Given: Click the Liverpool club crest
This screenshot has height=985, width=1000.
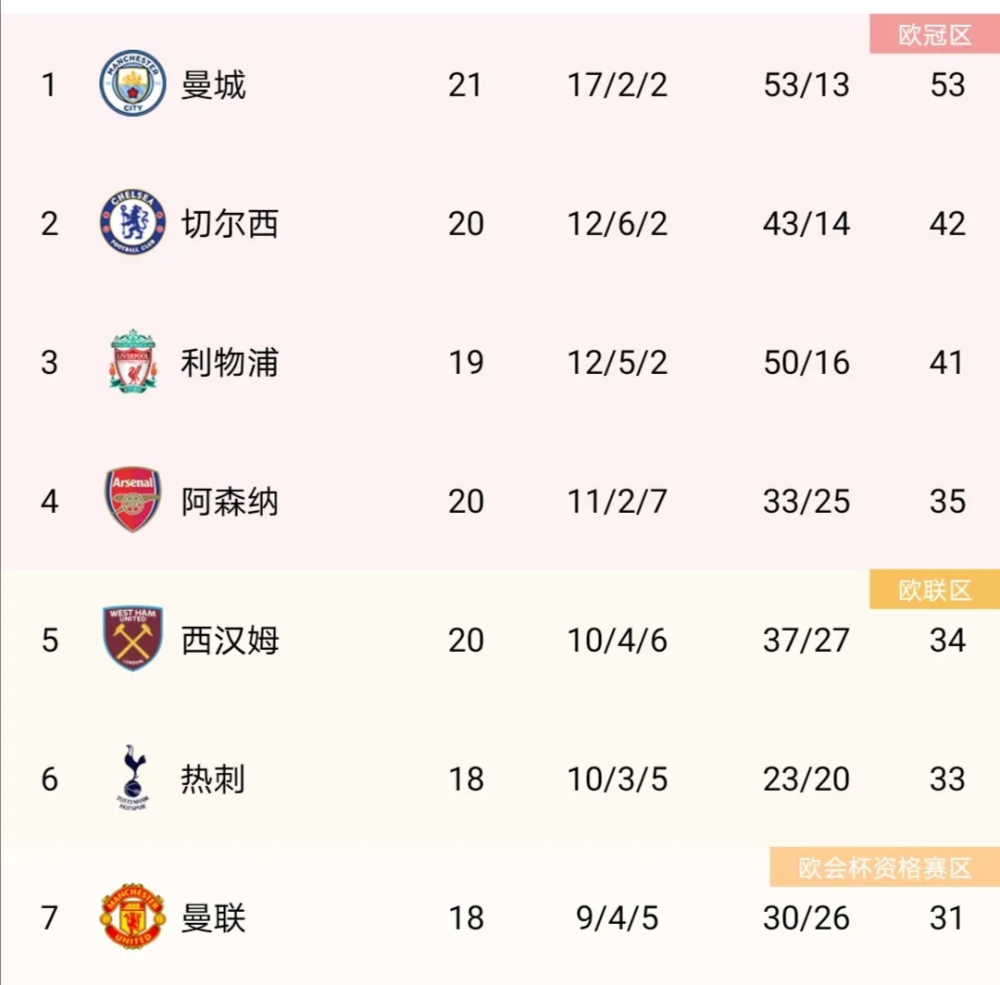Looking at the screenshot, I should pyautogui.click(x=133, y=361).
